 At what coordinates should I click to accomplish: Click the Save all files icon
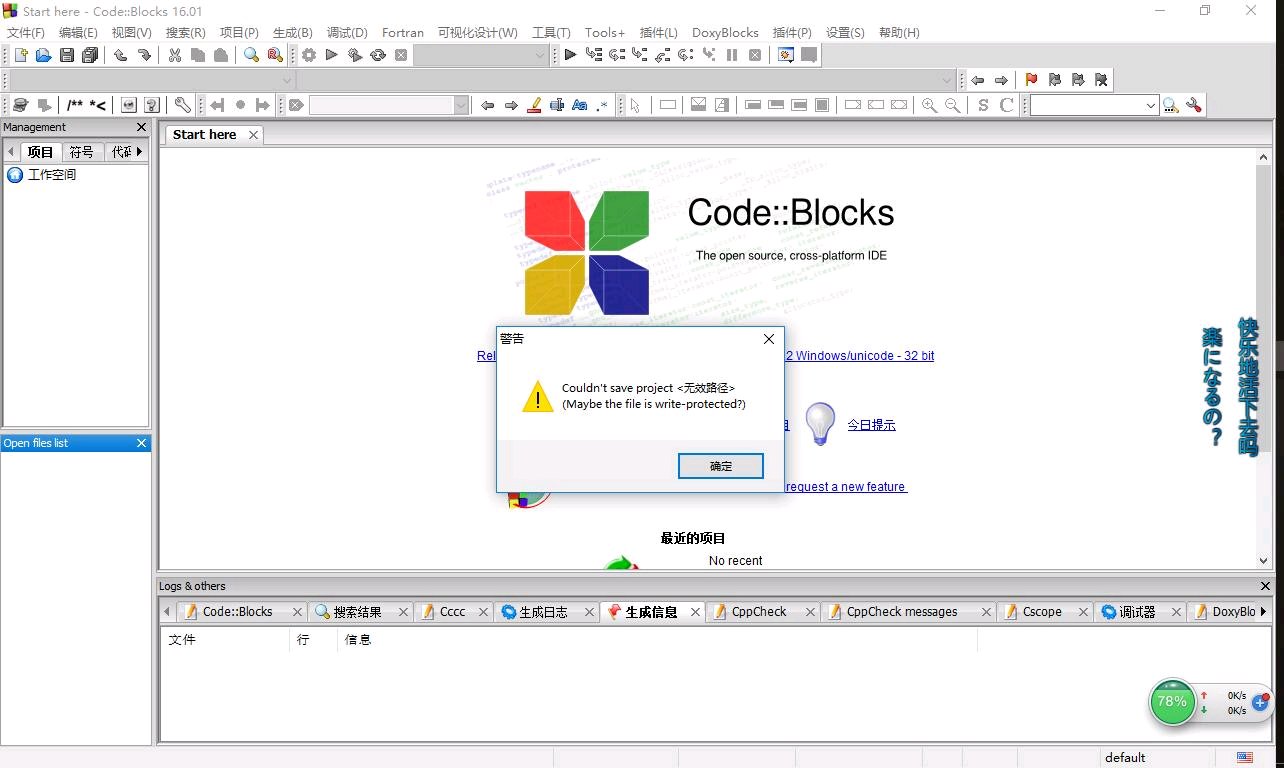pyautogui.click(x=90, y=55)
